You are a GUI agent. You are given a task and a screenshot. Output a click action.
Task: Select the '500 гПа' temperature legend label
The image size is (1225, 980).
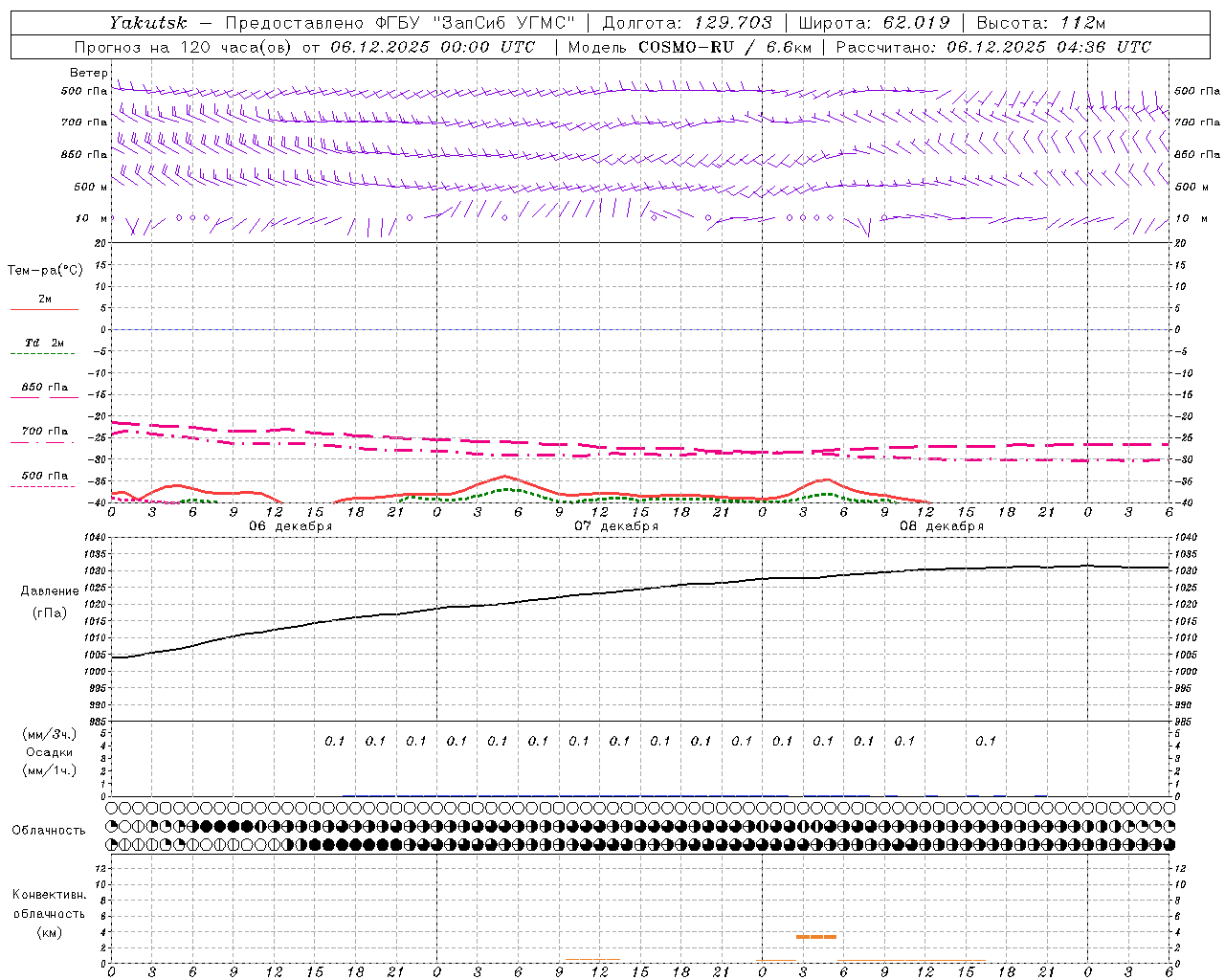pyautogui.click(x=45, y=476)
